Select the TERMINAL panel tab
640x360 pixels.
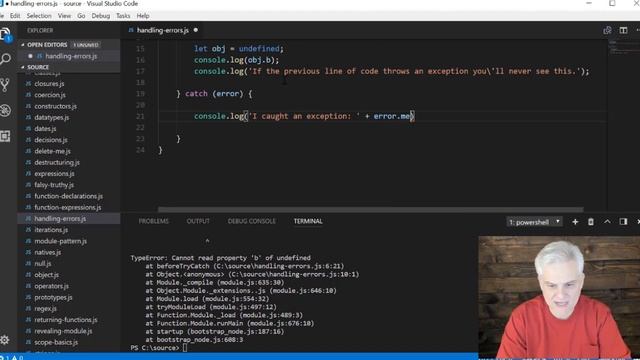(x=308, y=221)
